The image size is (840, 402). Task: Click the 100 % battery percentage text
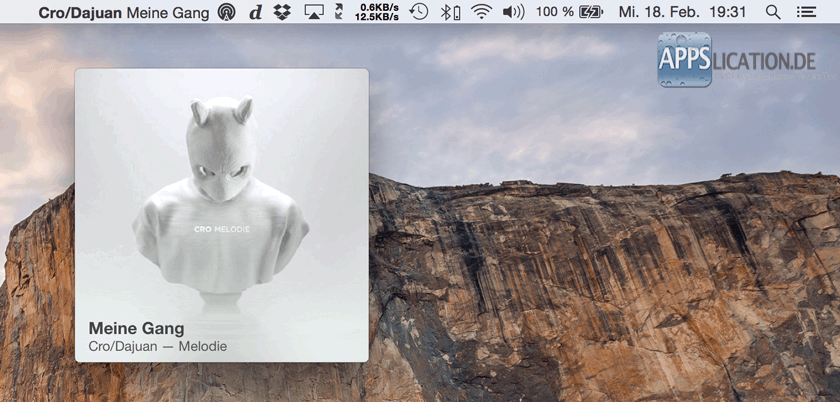(555, 12)
